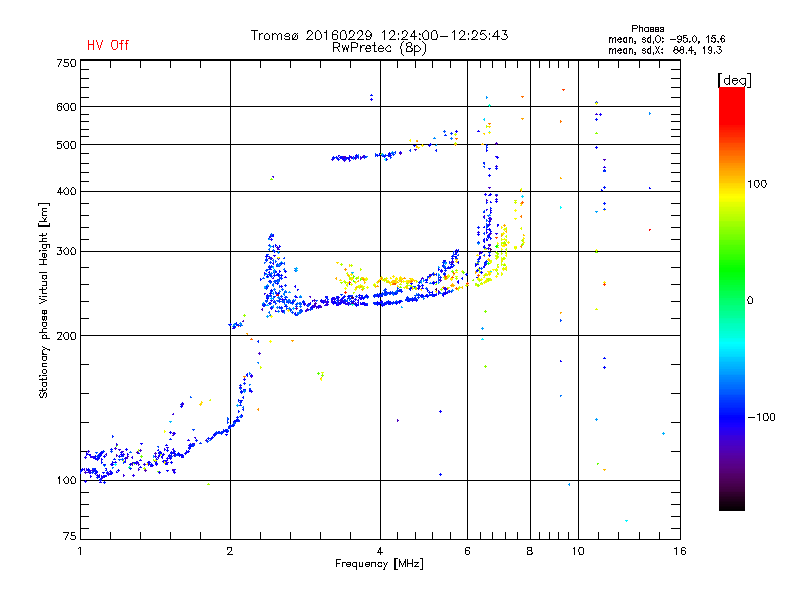Viewport: 800px width, 600px height.
Task: Click the 'Stationary phase Virtual Height [km]' y-axis label
Action: (44, 300)
